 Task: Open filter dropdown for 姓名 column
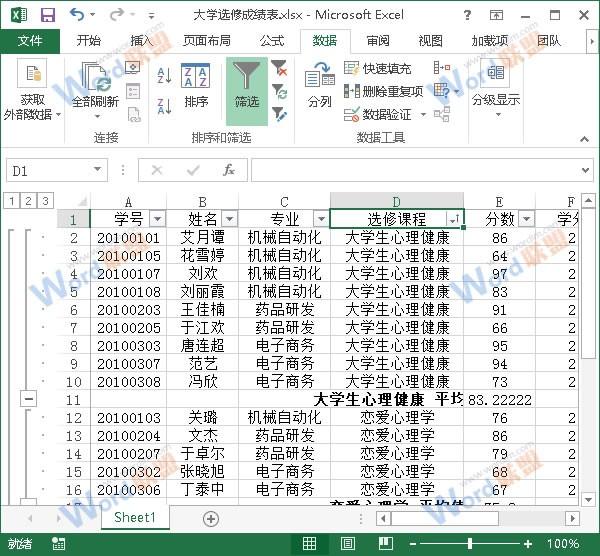pos(229,219)
